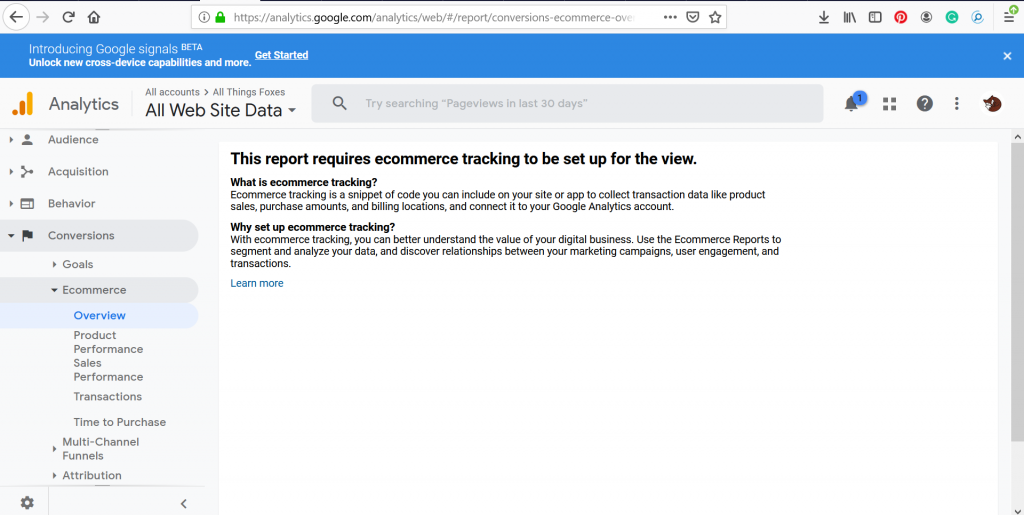Click the site information icon in address bar

[204, 18]
